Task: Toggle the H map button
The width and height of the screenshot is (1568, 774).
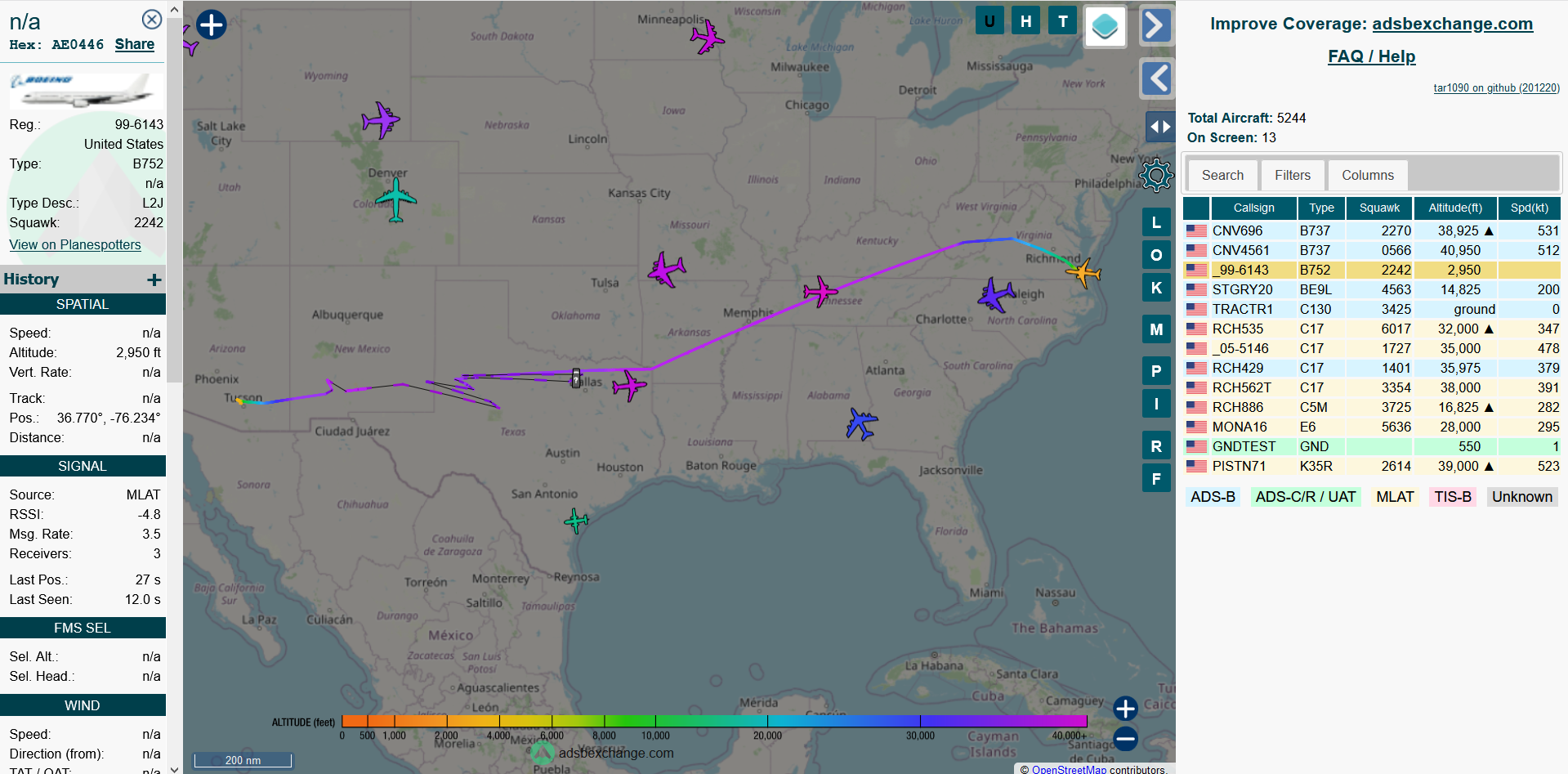Action: click(x=1026, y=21)
